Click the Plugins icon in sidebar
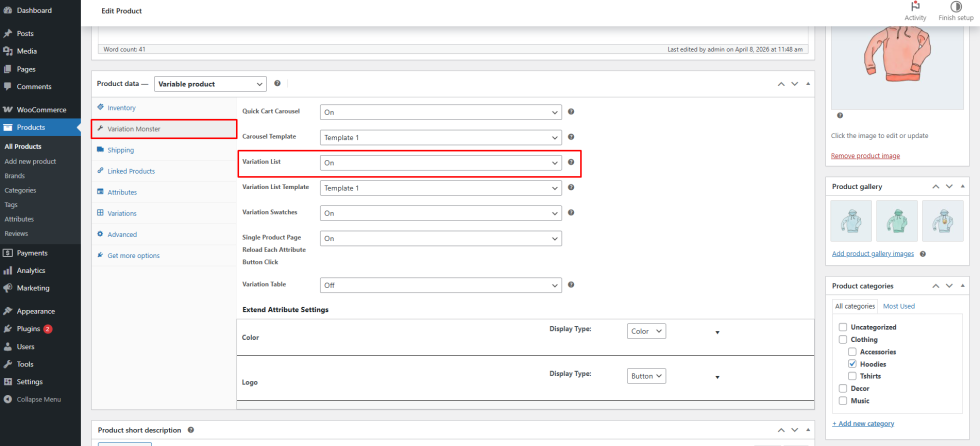 pyautogui.click(x=8, y=328)
